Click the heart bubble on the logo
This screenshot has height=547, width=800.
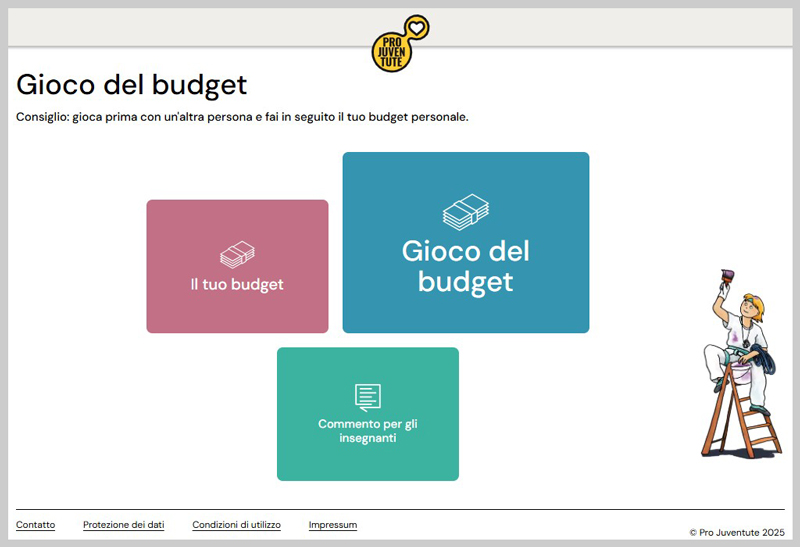415,27
